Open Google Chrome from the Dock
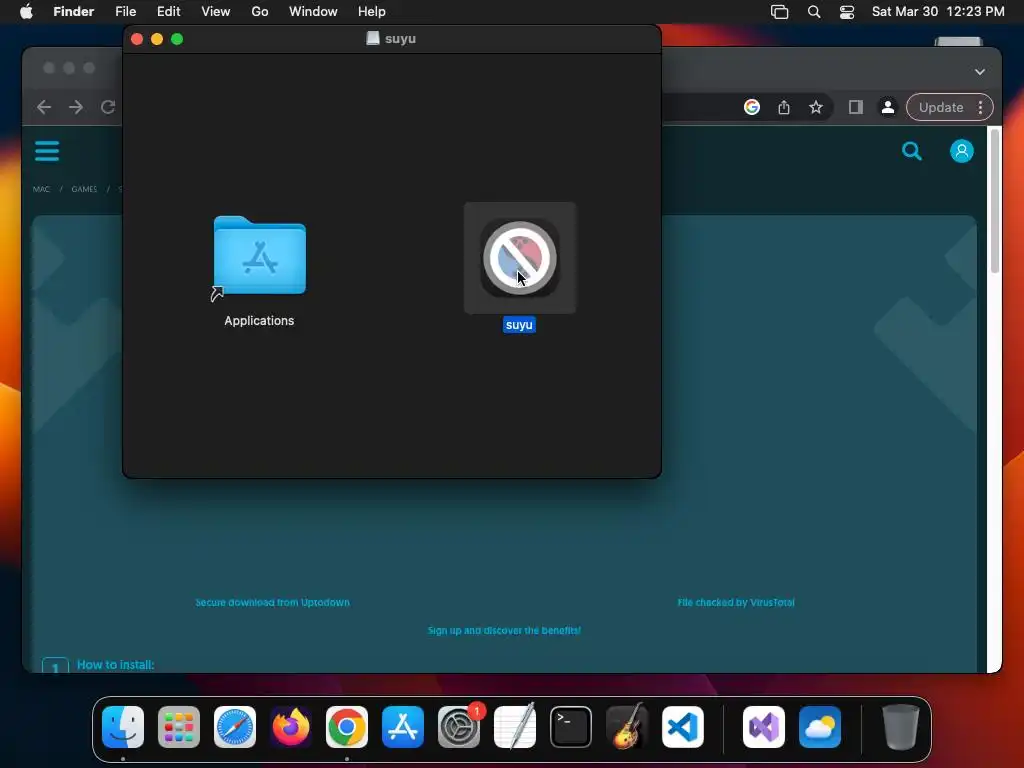Screen dimensions: 1024x768 click(x=347, y=727)
